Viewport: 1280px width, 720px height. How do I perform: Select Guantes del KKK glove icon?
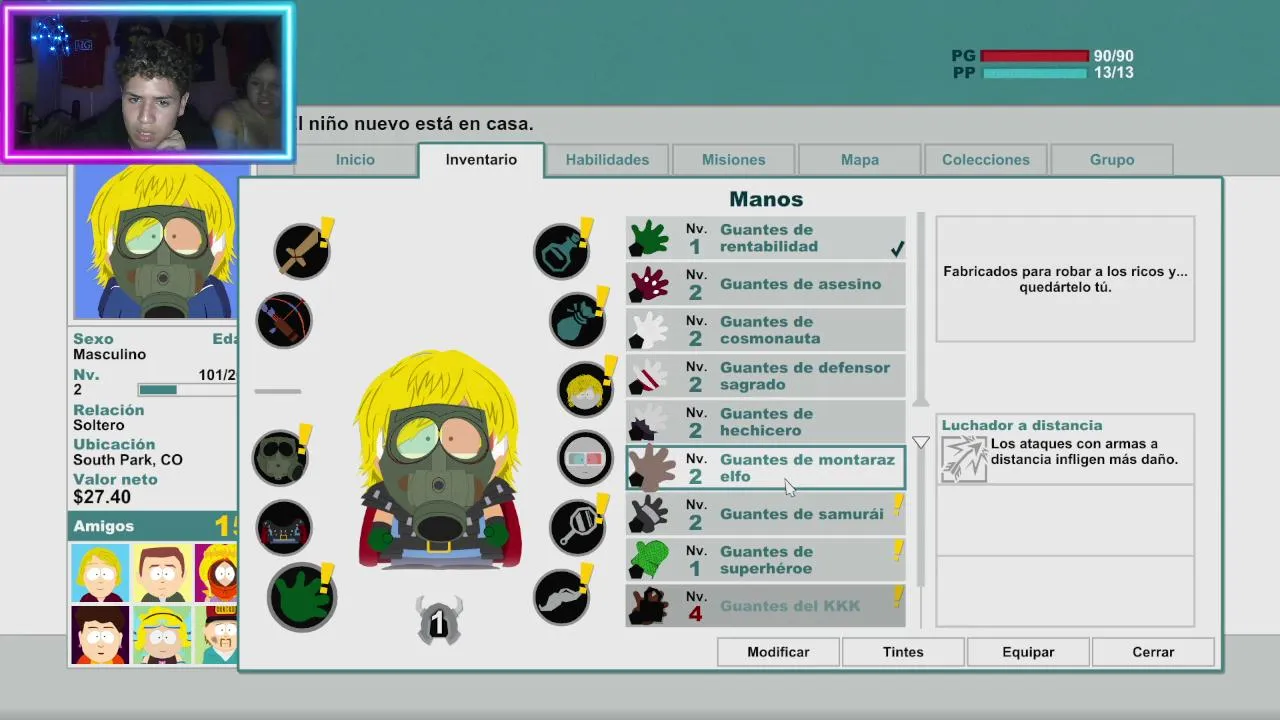649,606
